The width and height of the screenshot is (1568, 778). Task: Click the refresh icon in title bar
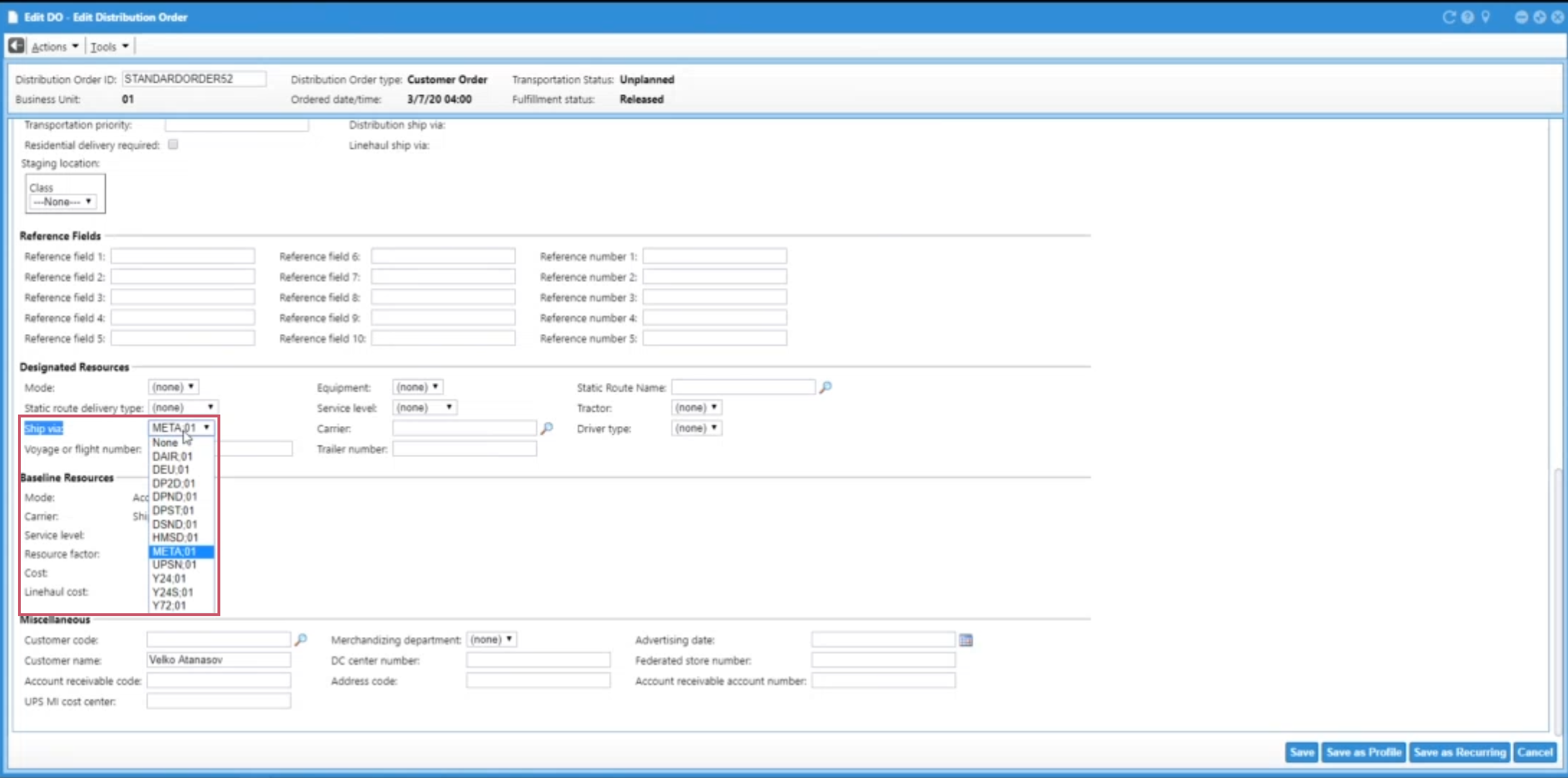1449,17
